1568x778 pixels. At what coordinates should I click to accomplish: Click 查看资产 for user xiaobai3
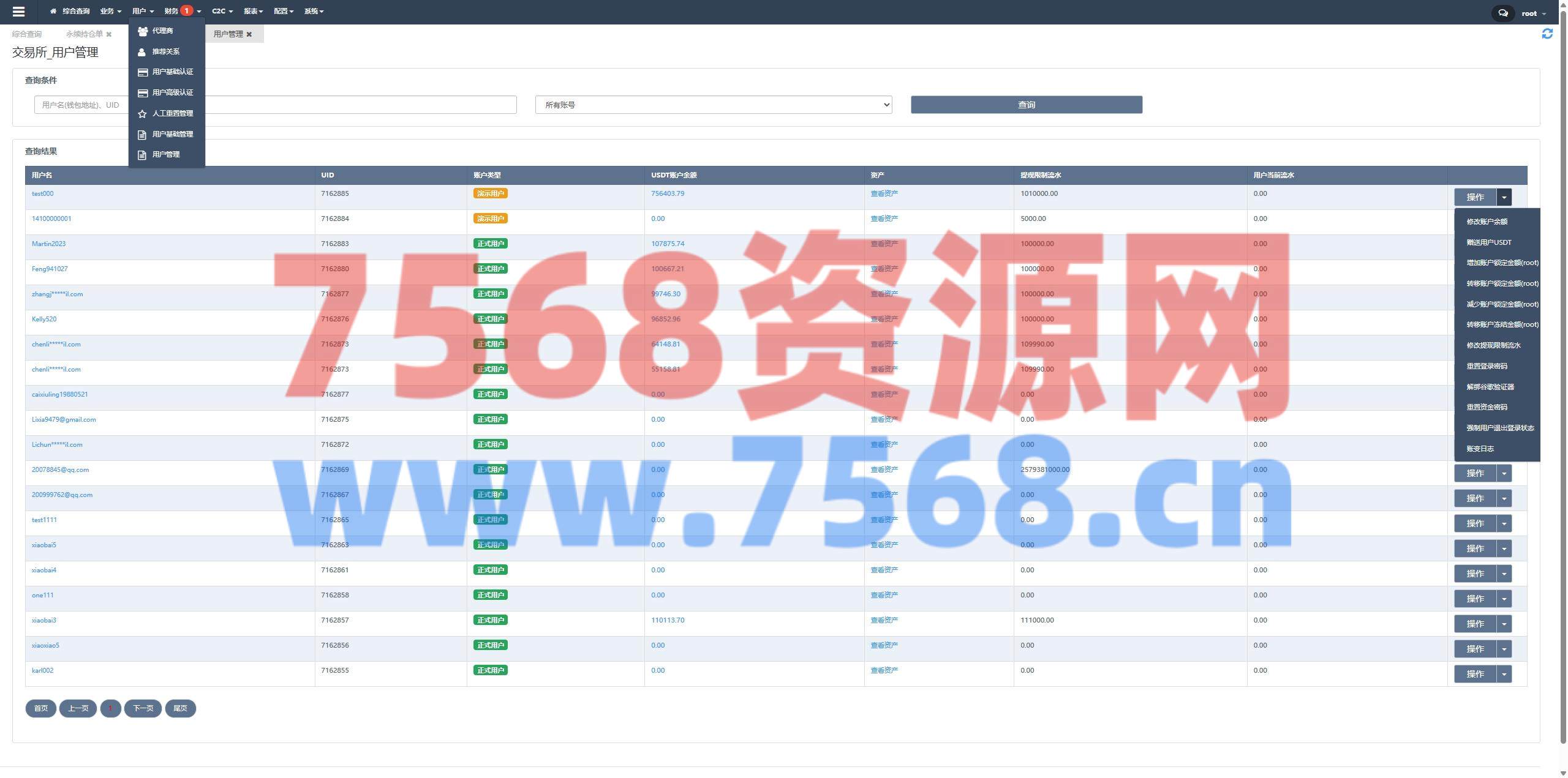(884, 620)
